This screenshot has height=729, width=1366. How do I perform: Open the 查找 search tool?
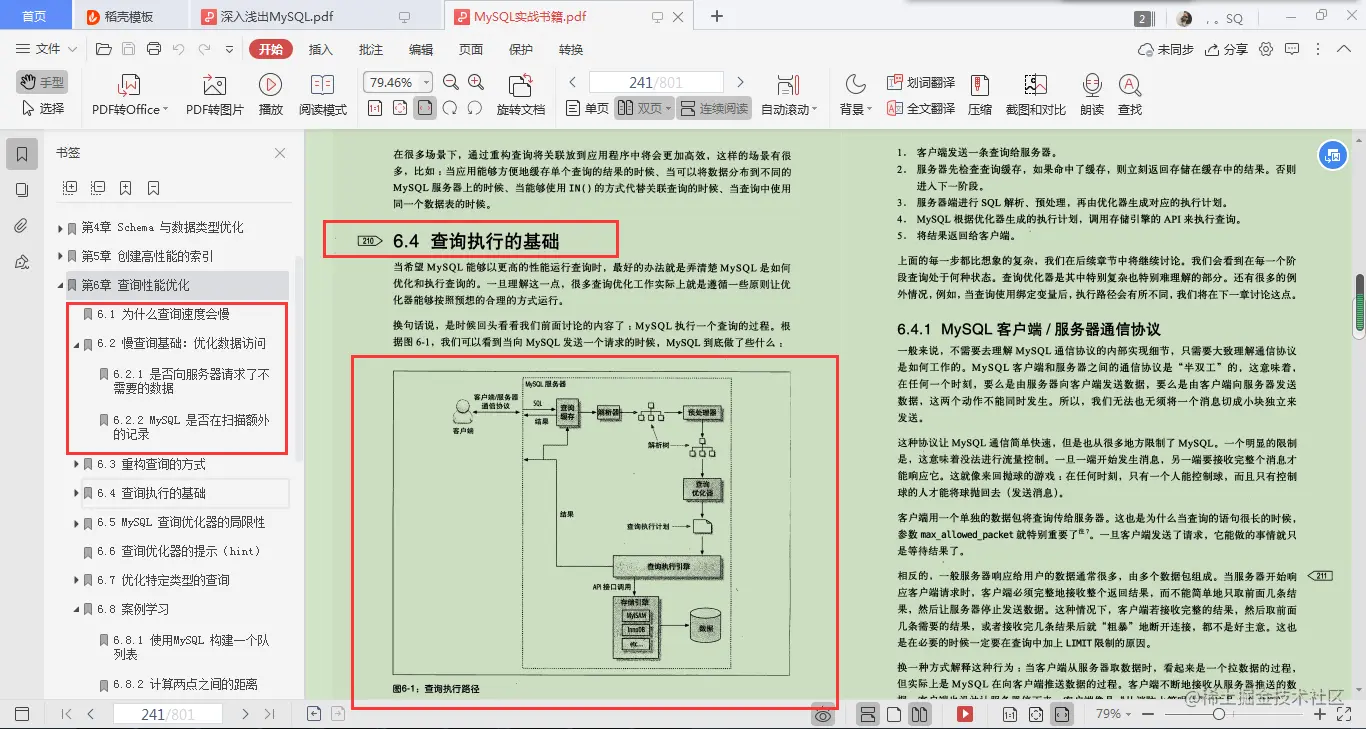(x=1130, y=96)
